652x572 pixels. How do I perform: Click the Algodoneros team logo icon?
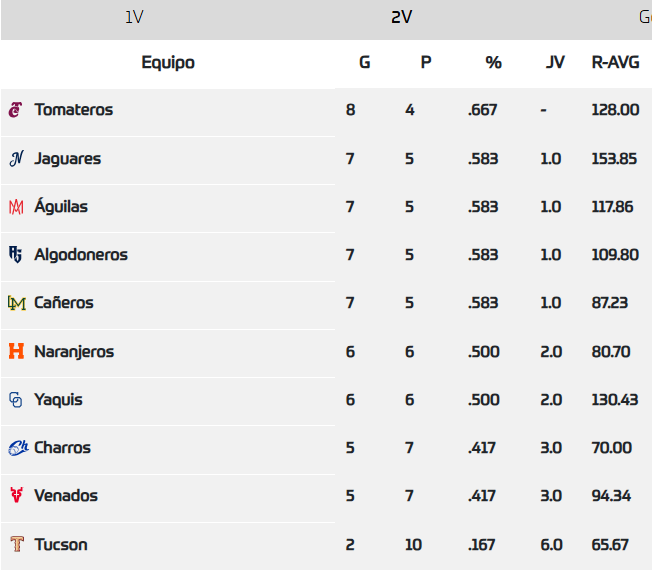[x=16, y=255]
